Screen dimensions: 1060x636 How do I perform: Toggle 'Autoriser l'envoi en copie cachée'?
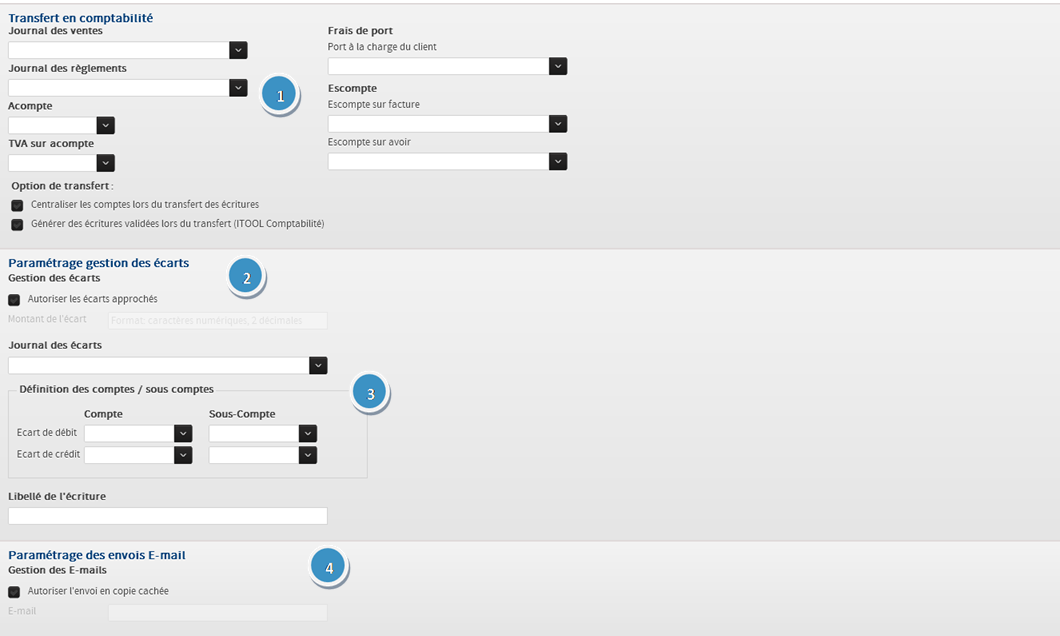[x=14, y=591]
